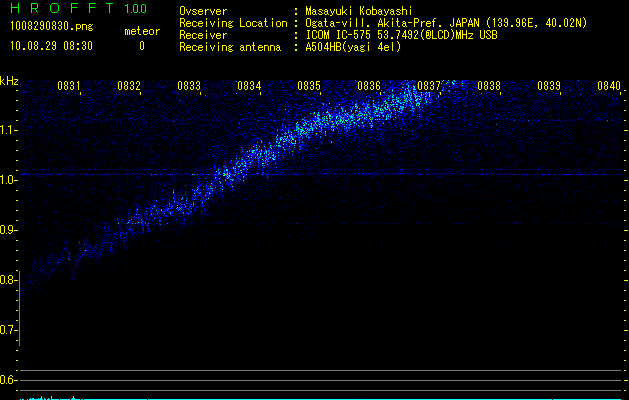Click the 0838 time marker
The image size is (629, 400).
(489, 86)
